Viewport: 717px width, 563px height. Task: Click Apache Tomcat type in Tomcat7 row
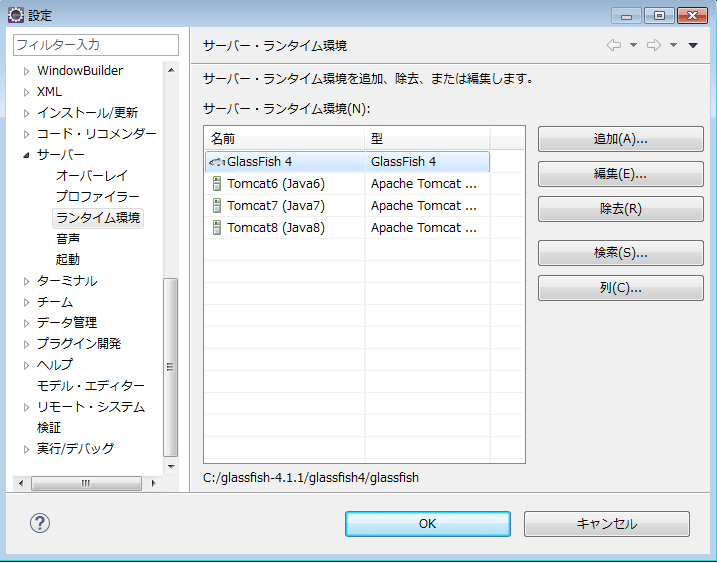click(x=423, y=206)
